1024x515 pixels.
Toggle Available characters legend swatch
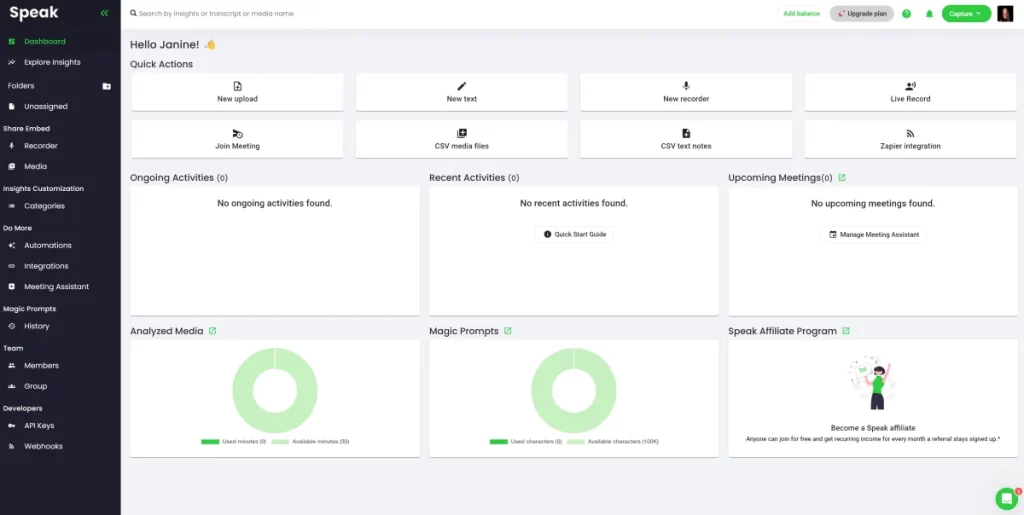[x=576, y=442]
